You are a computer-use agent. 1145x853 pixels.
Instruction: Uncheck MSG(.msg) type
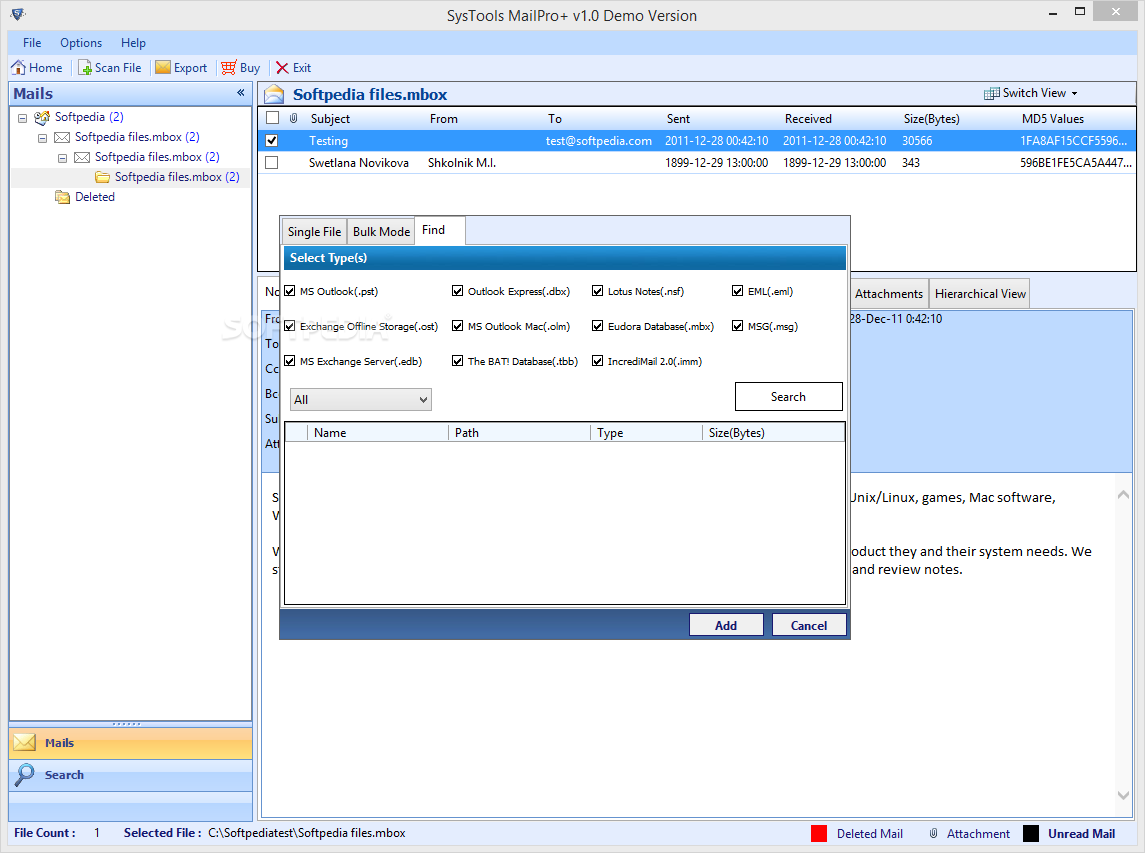coord(738,326)
